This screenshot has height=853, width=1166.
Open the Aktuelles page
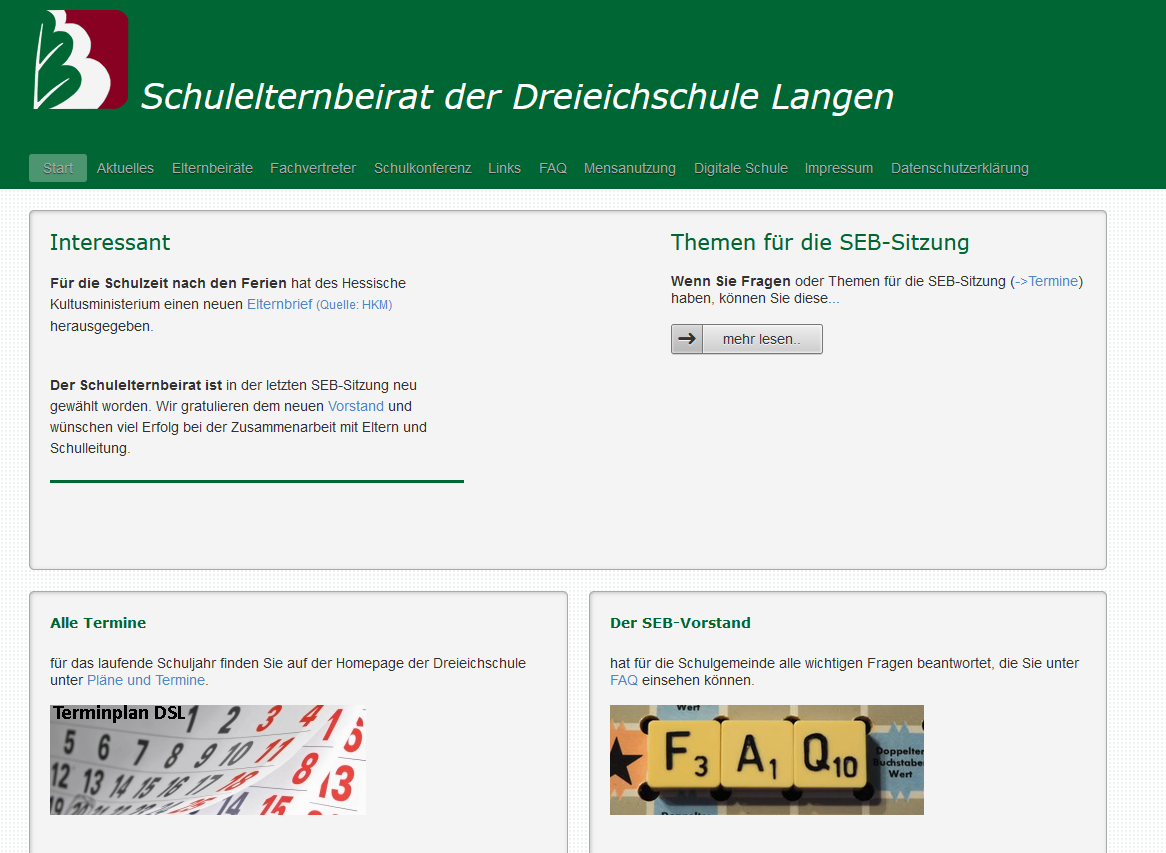pos(125,168)
